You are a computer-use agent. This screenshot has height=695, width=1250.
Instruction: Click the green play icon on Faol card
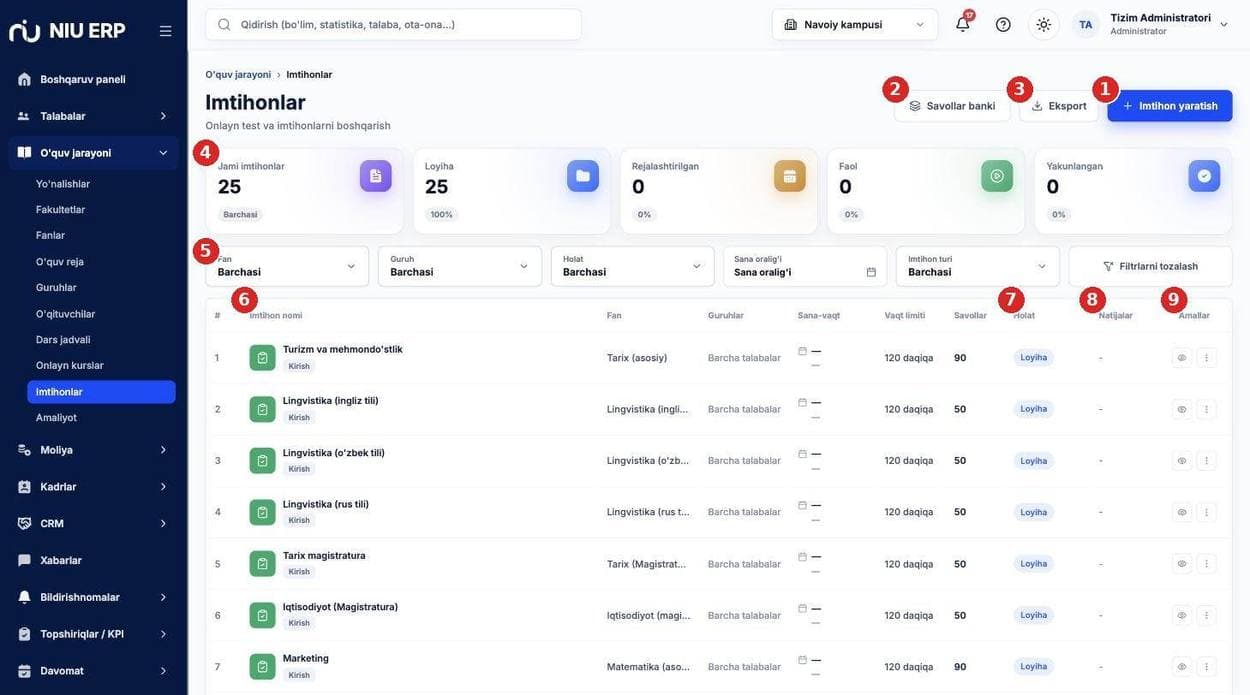click(x=997, y=176)
